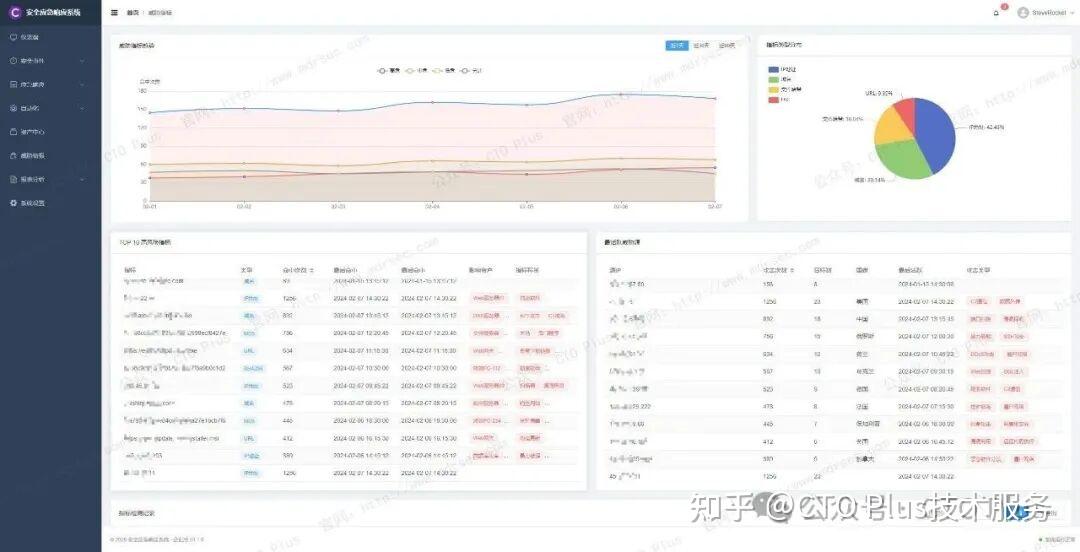Viewport: 1080px width, 552px height.
Task: Toggle the blue IP地址 series in pie legend
Action: (782, 70)
